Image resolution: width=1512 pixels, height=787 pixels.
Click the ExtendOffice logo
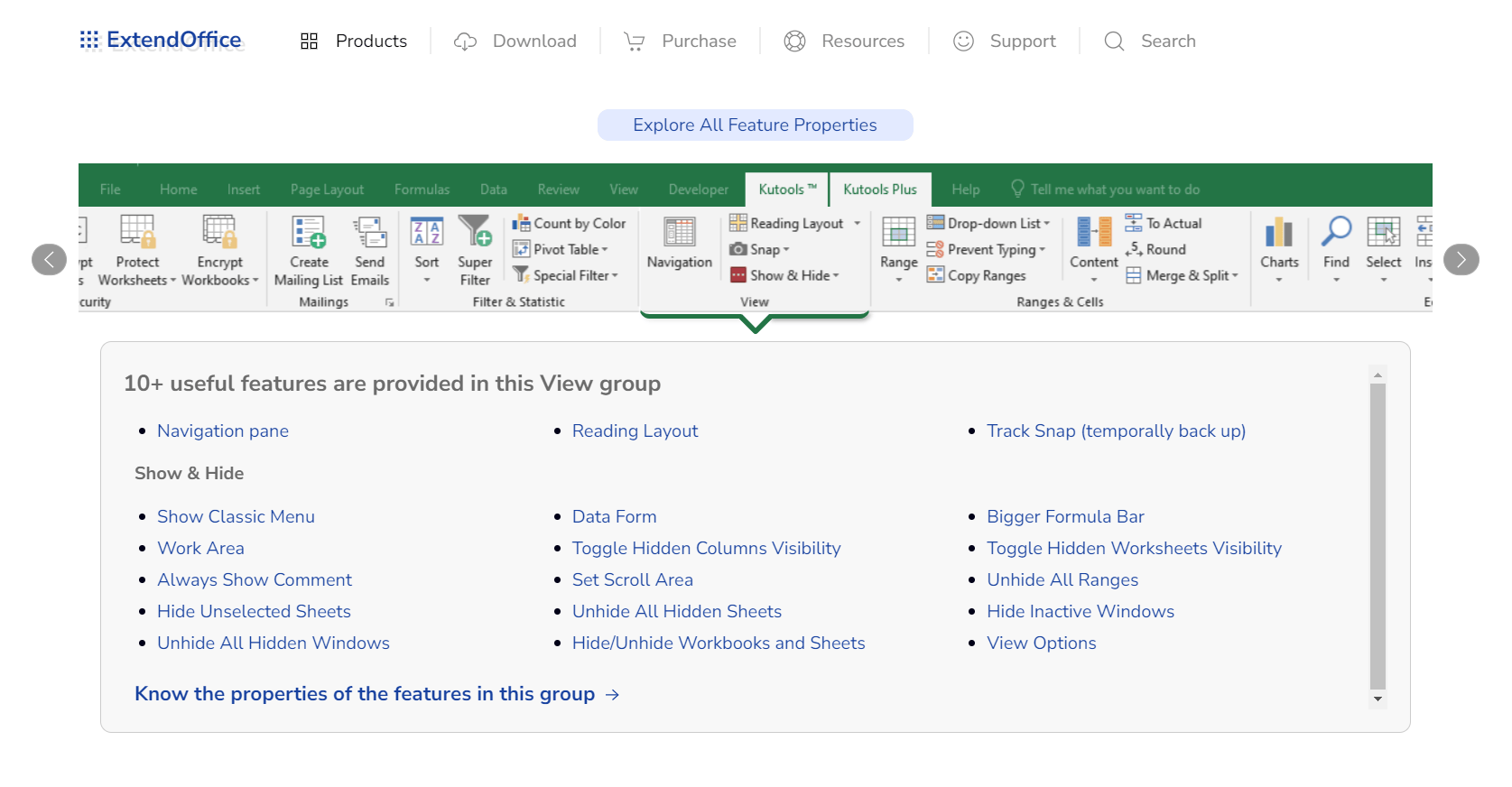coord(161,40)
